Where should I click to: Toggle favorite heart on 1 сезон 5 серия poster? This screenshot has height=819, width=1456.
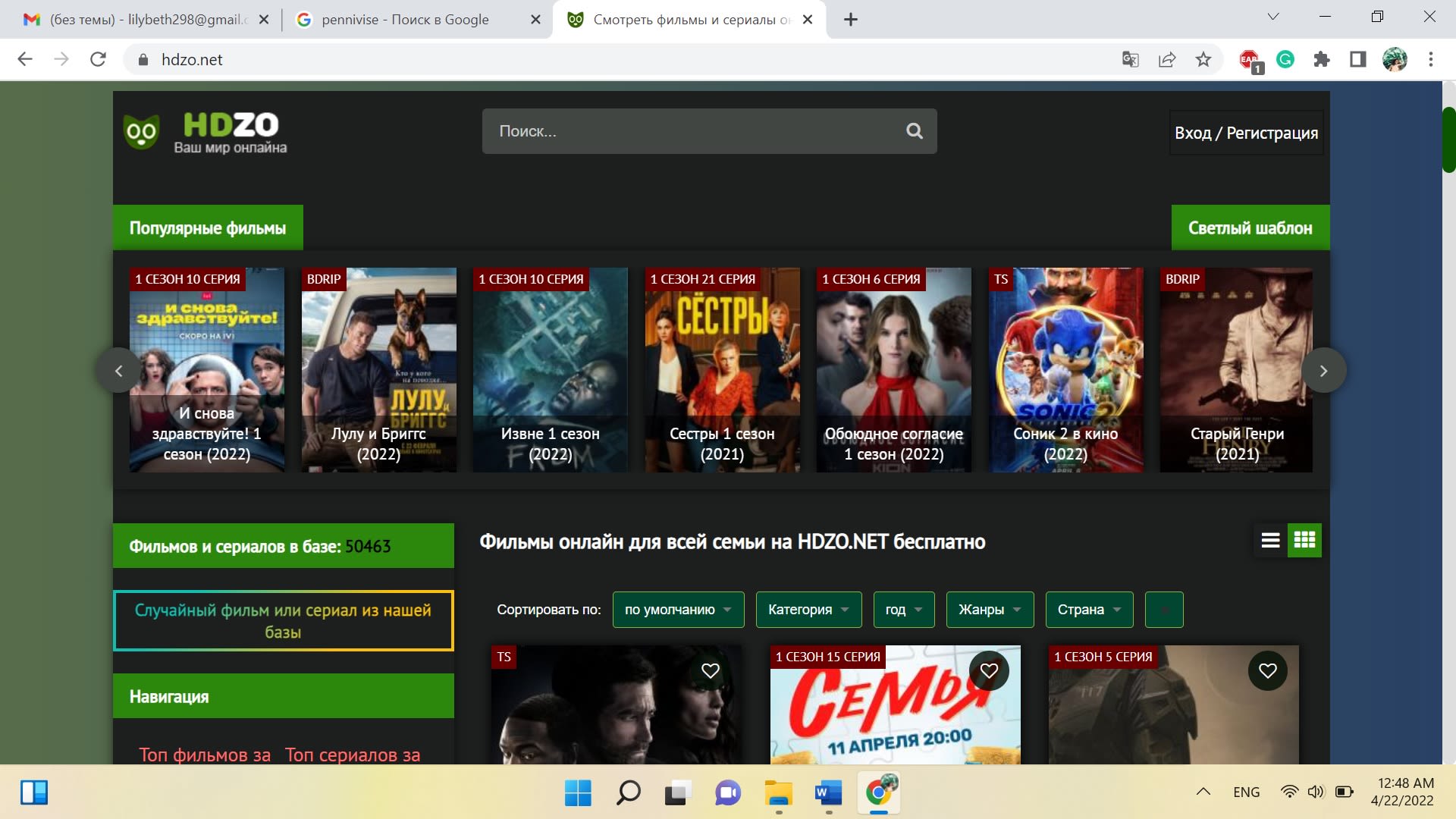click(1268, 670)
